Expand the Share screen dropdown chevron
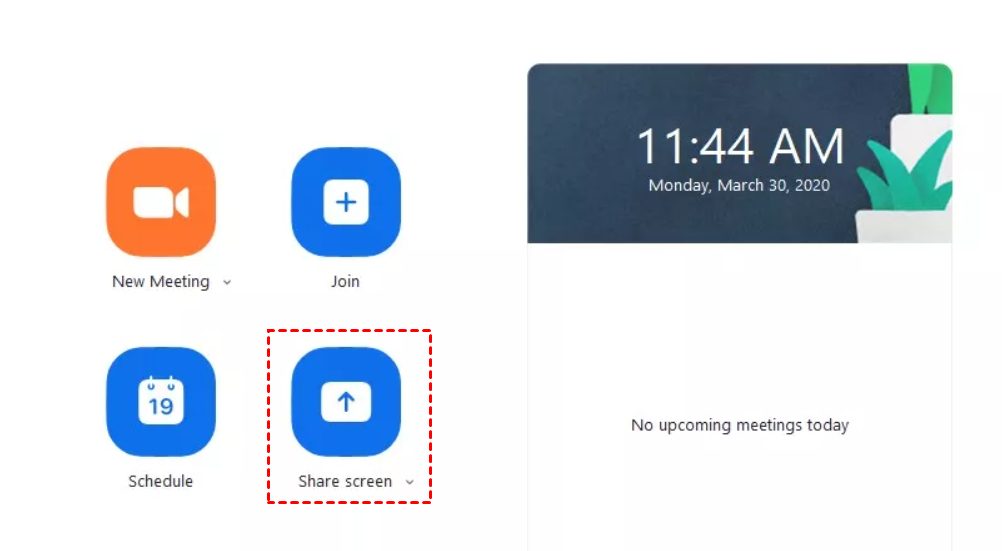The image size is (1002, 551). tap(410, 482)
